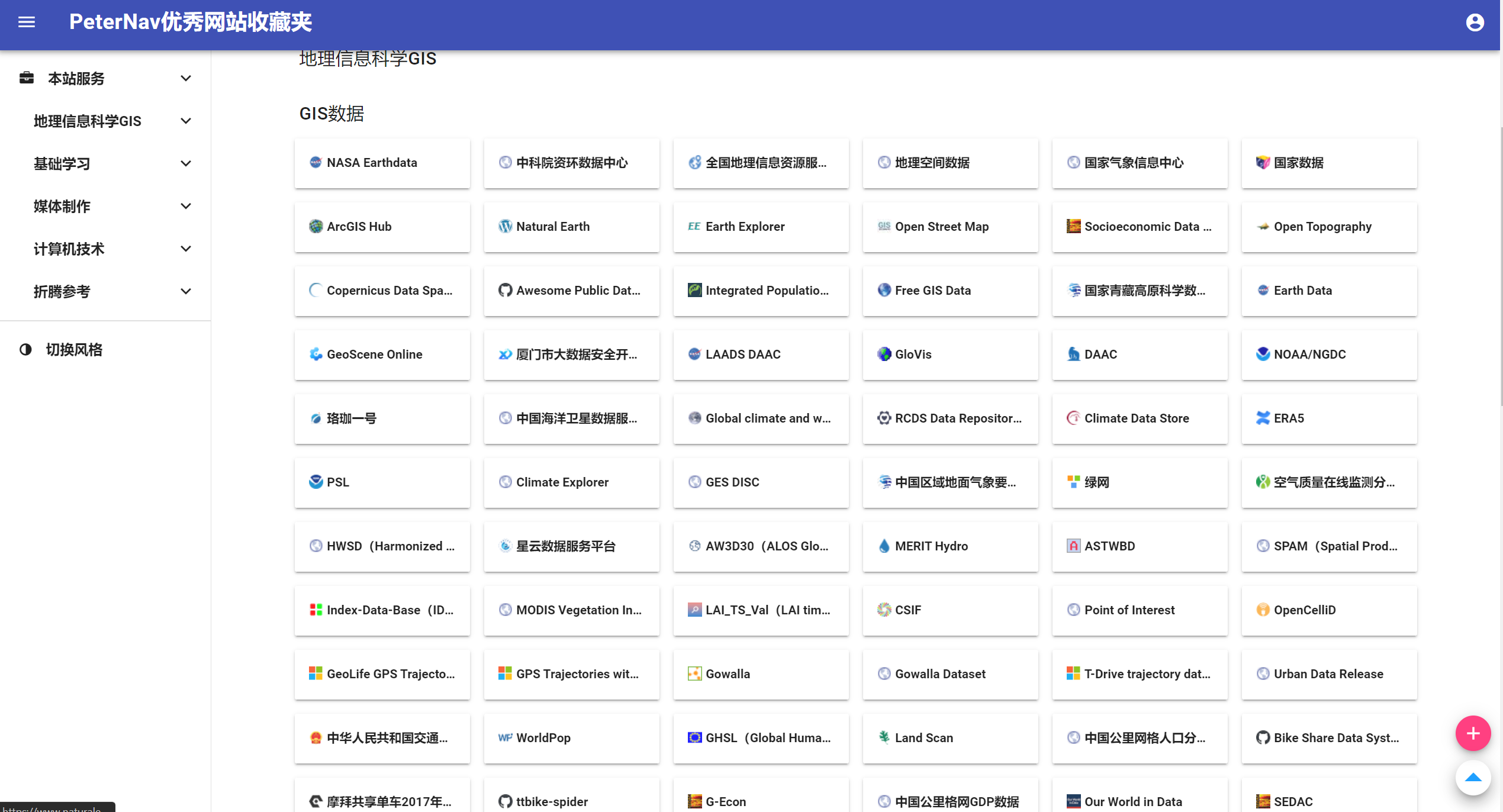Expand the 基础学习 chevron
Image resolution: width=1503 pixels, height=812 pixels.
coord(186,163)
